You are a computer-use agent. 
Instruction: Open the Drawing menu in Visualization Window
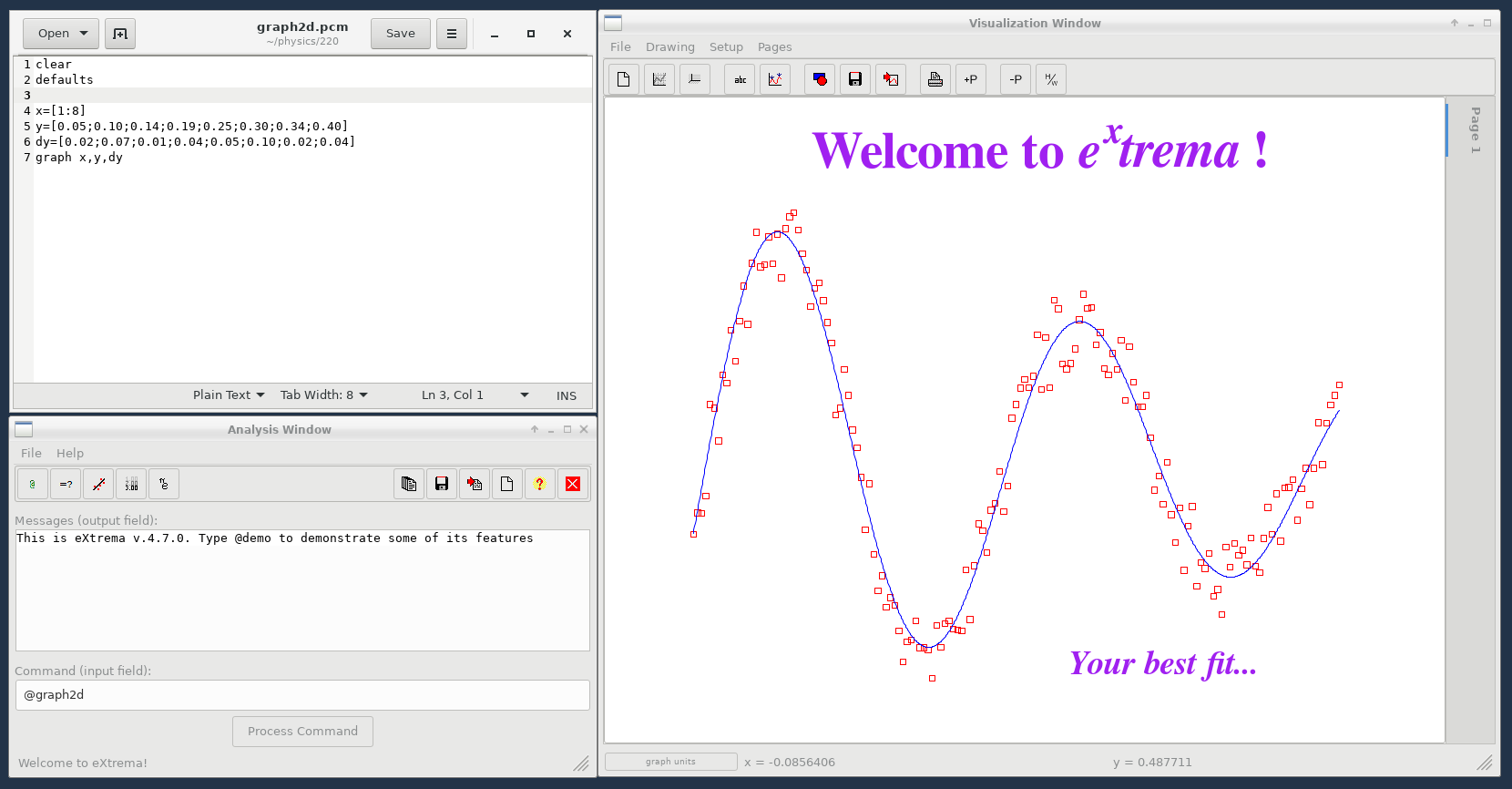click(x=669, y=47)
